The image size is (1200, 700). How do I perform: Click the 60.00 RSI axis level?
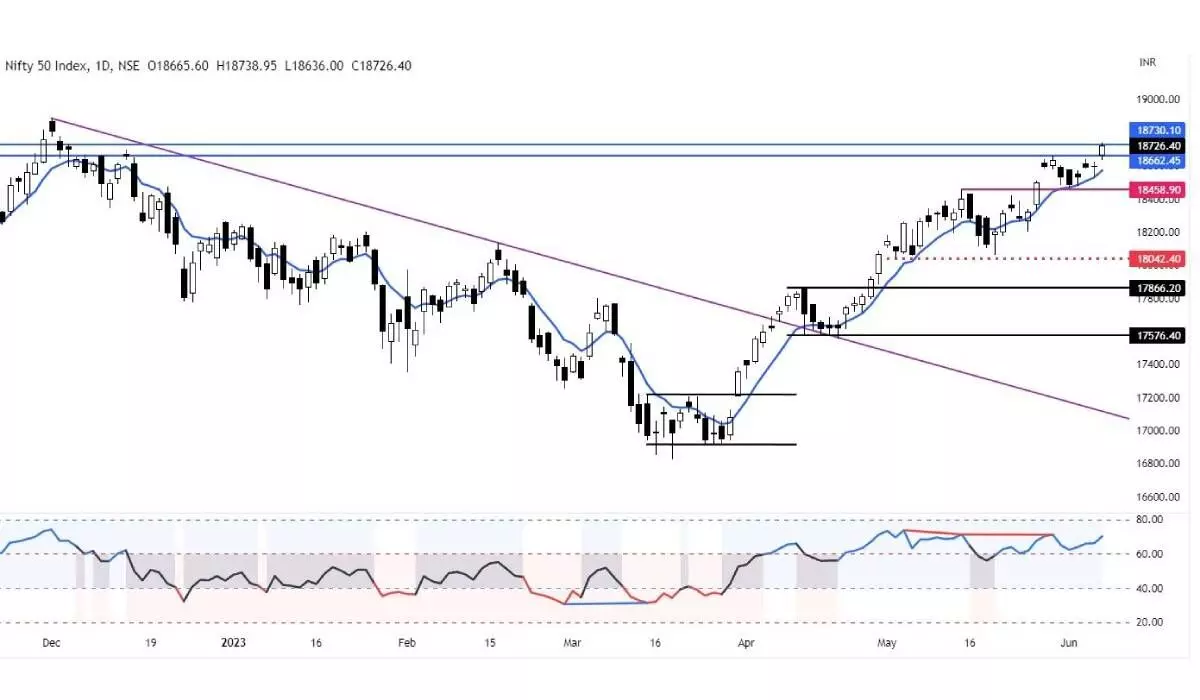[1150, 554]
